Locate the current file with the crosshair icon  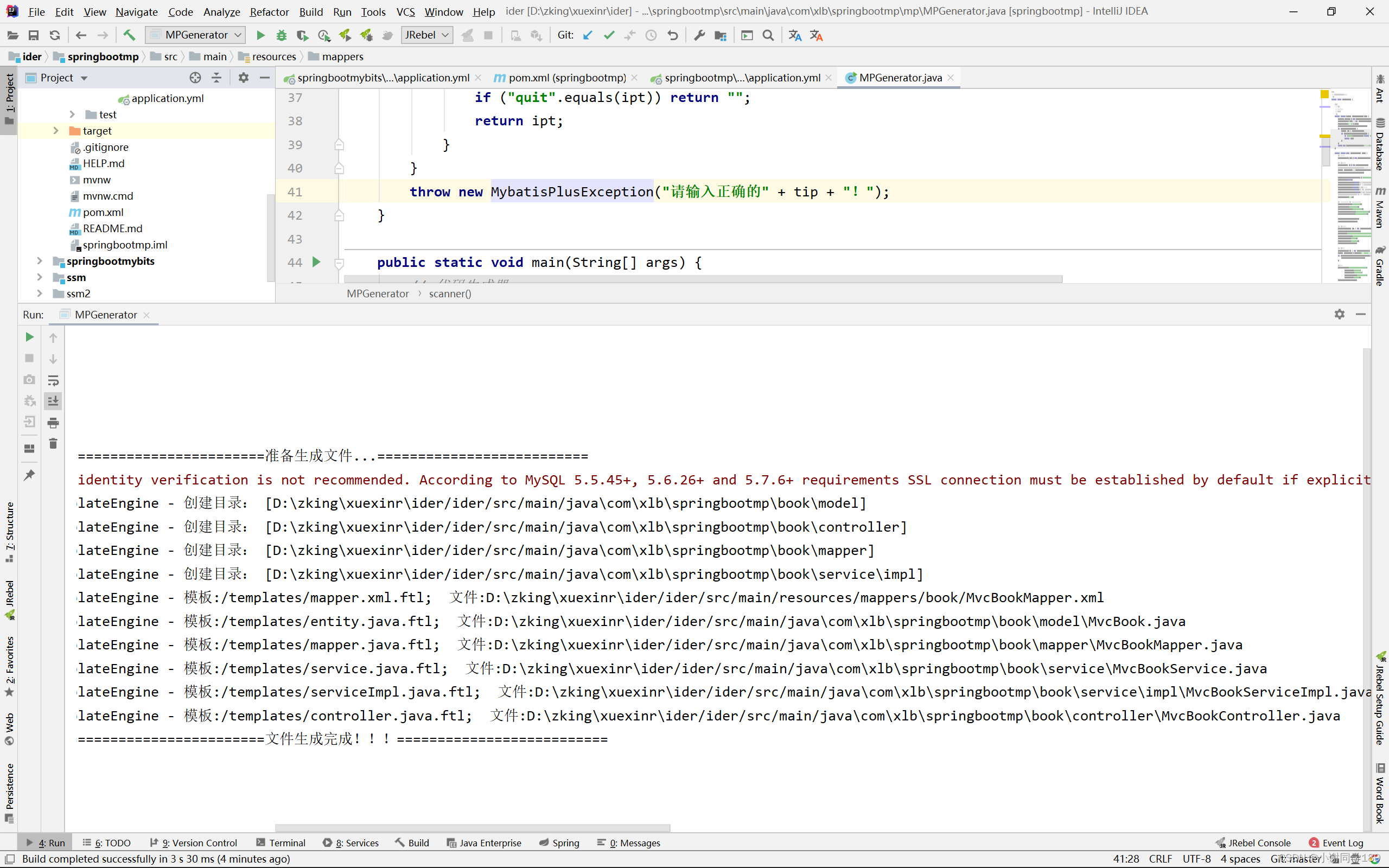pyautogui.click(x=195, y=78)
